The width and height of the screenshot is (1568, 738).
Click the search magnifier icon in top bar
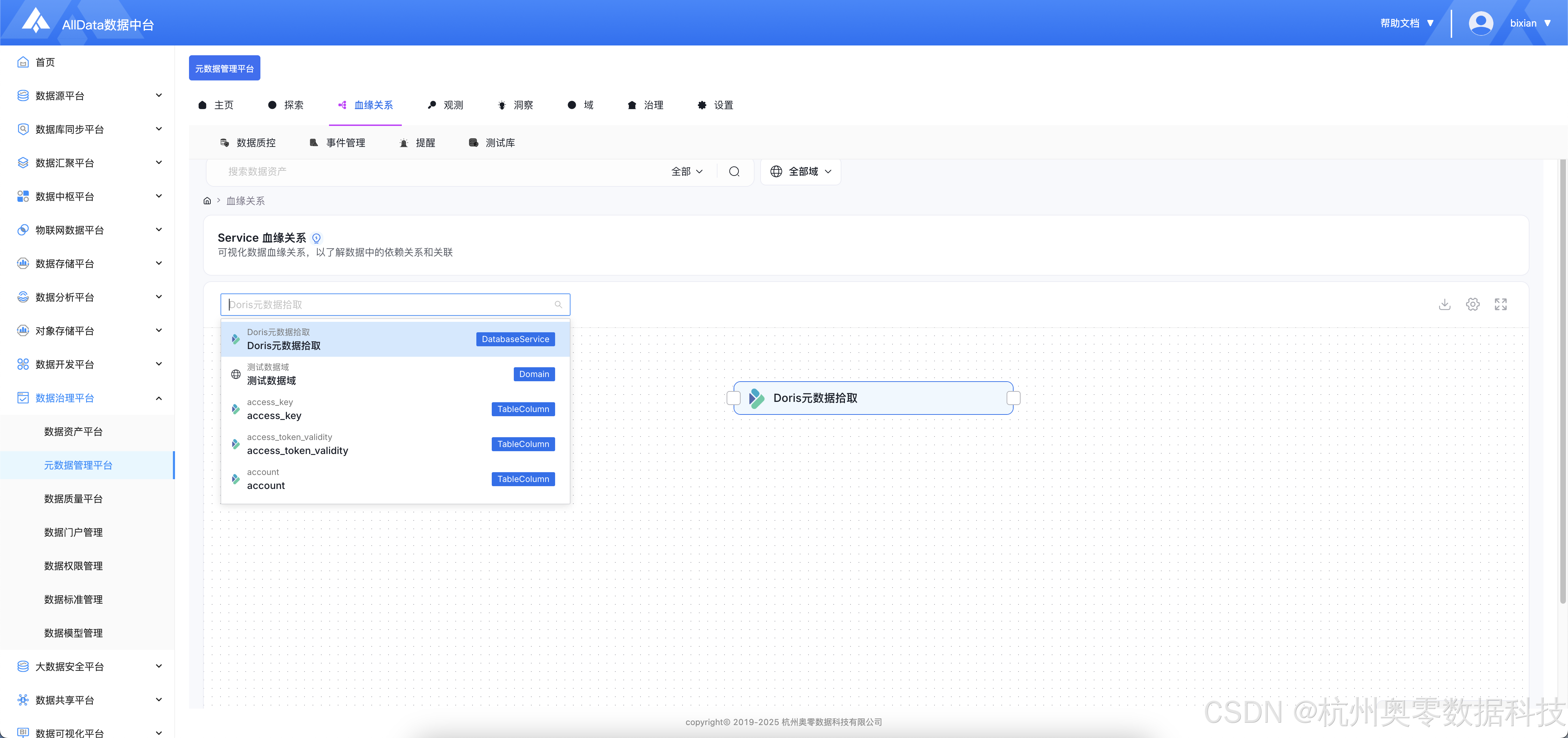pos(734,172)
